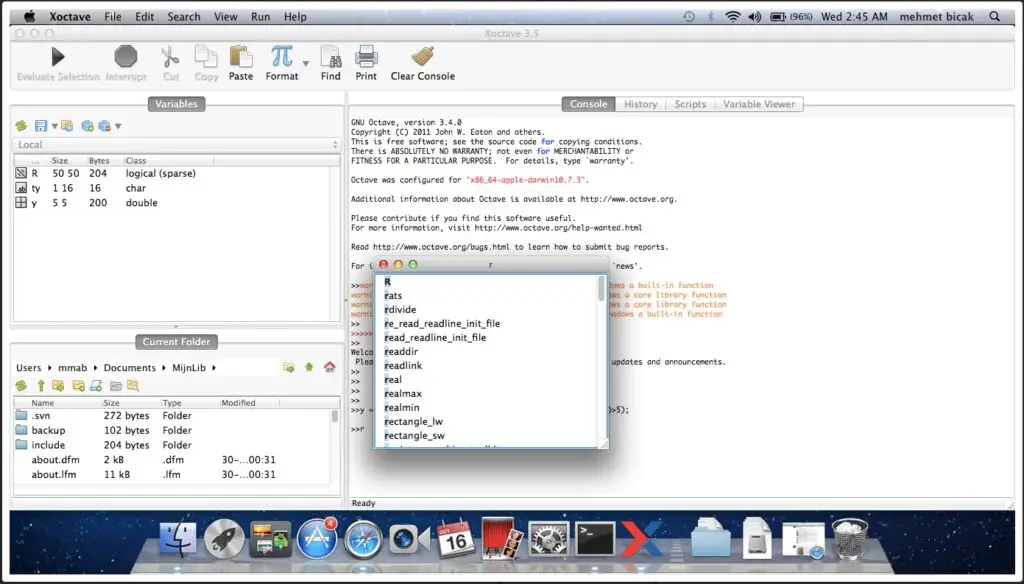Click the load variables folder icon in Variables panel
Image resolution: width=1024 pixels, height=584 pixels.
pyautogui.click(x=67, y=126)
